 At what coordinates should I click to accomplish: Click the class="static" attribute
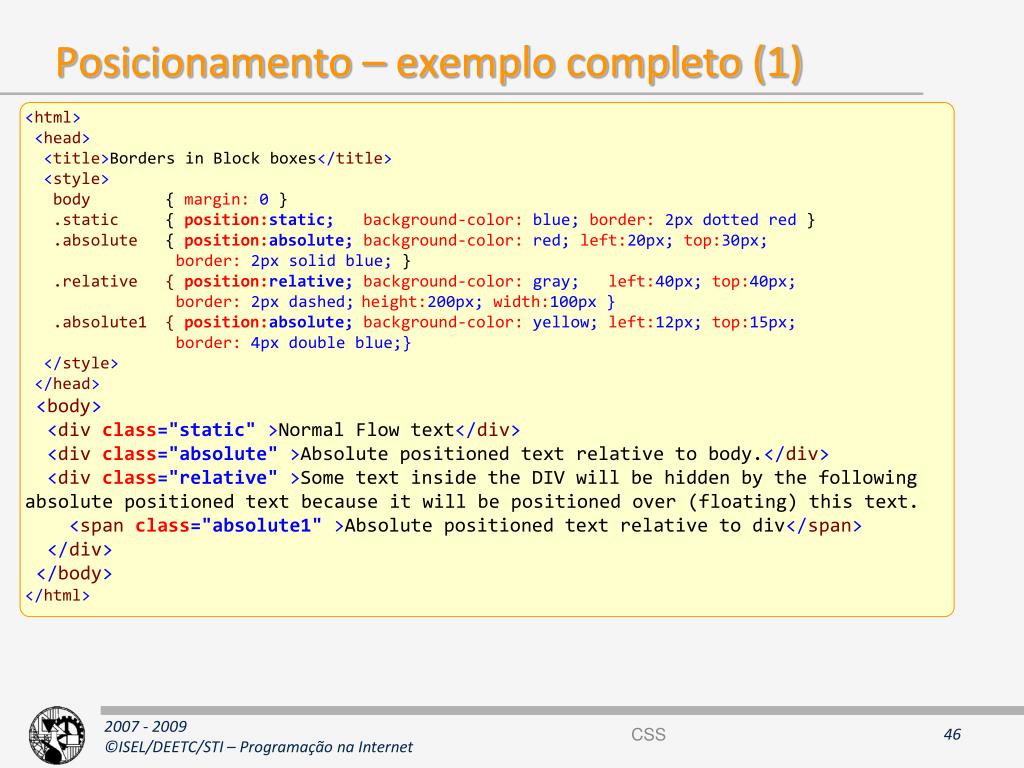(178, 430)
